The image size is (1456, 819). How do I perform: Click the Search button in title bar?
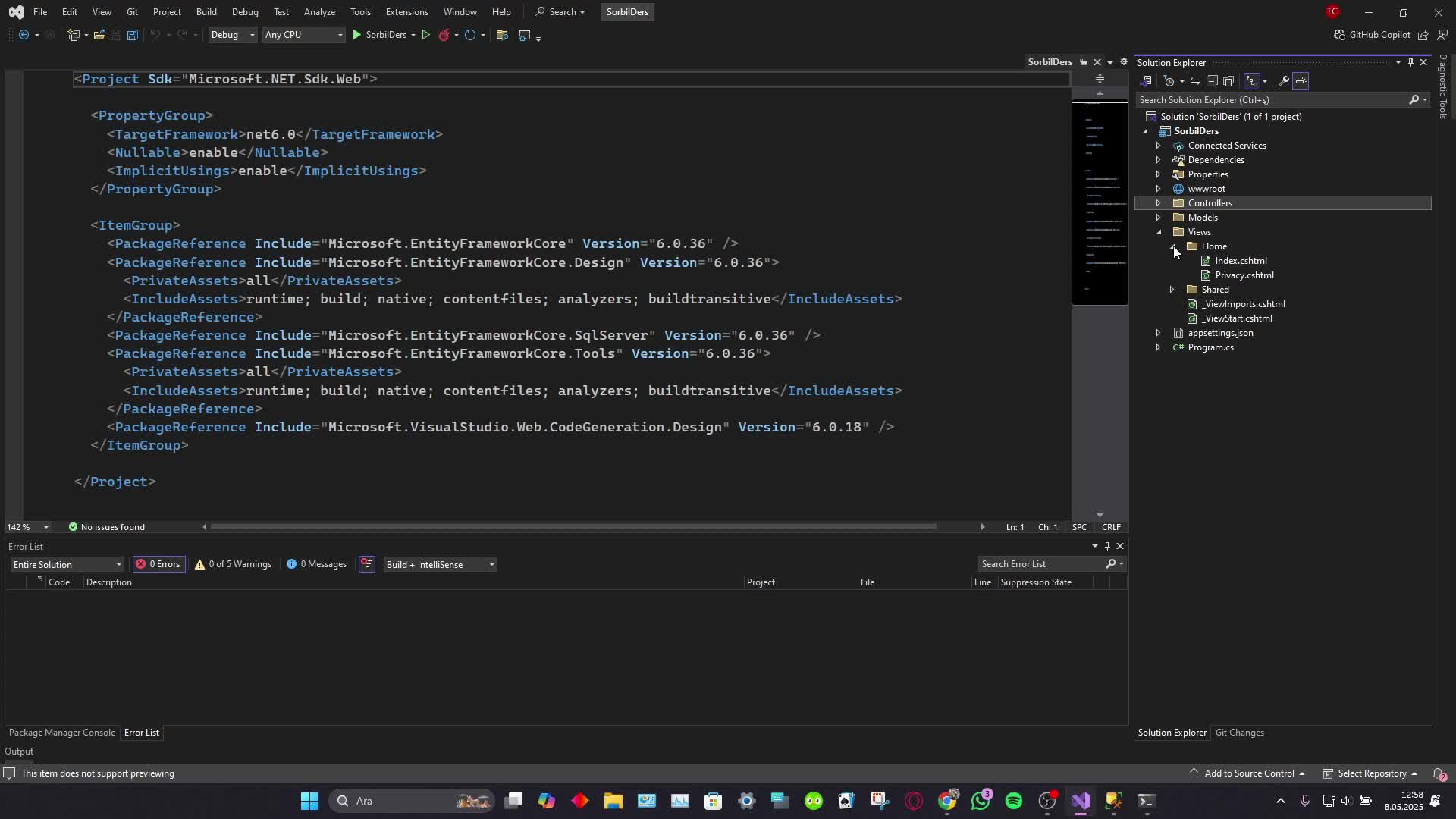(x=561, y=12)
